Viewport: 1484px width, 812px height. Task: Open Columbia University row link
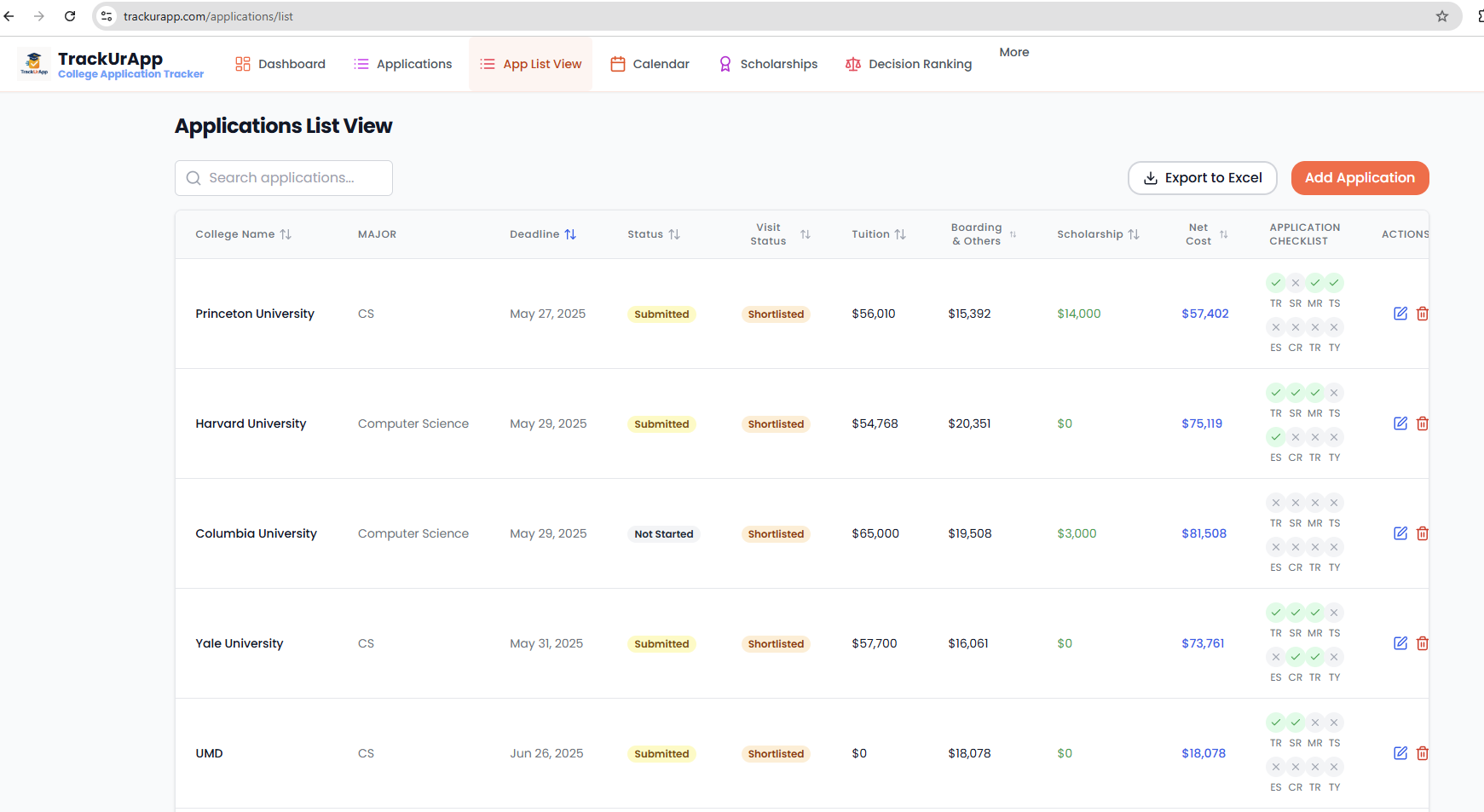pos(256,533)
